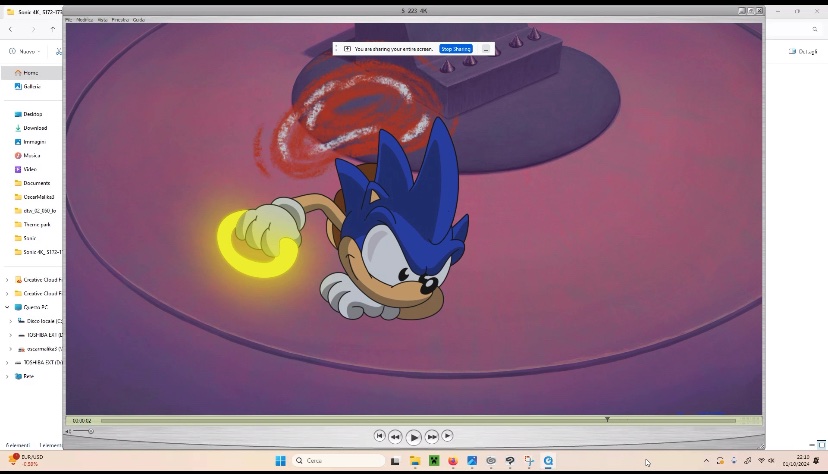Seek within the green playback progress bar
Image resolution: width=828 pixels, height=474 pixels.
click(x=418, y=421)
